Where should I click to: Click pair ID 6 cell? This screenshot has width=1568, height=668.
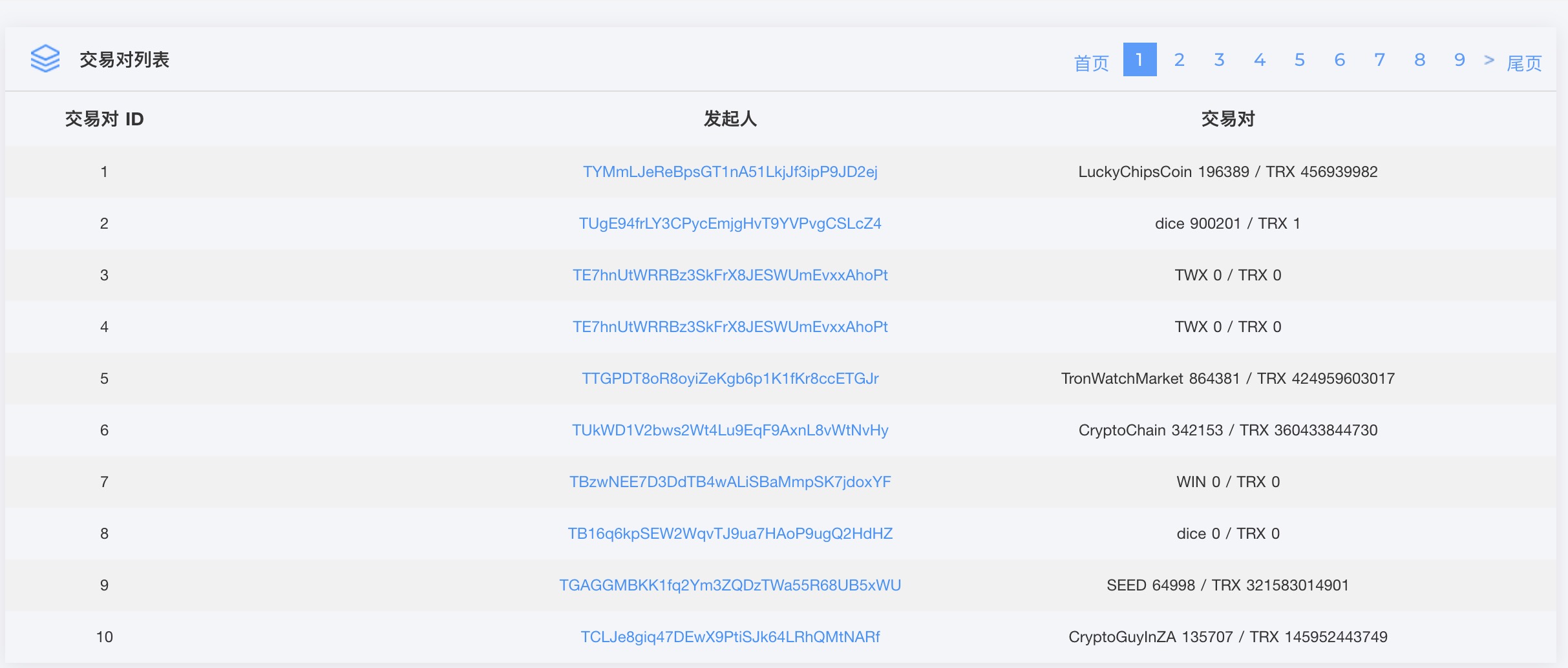tap(104, 430)
